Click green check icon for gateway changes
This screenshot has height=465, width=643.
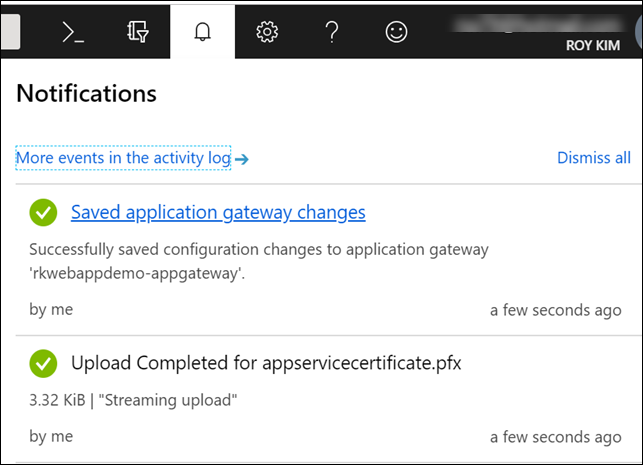[43, 212]
